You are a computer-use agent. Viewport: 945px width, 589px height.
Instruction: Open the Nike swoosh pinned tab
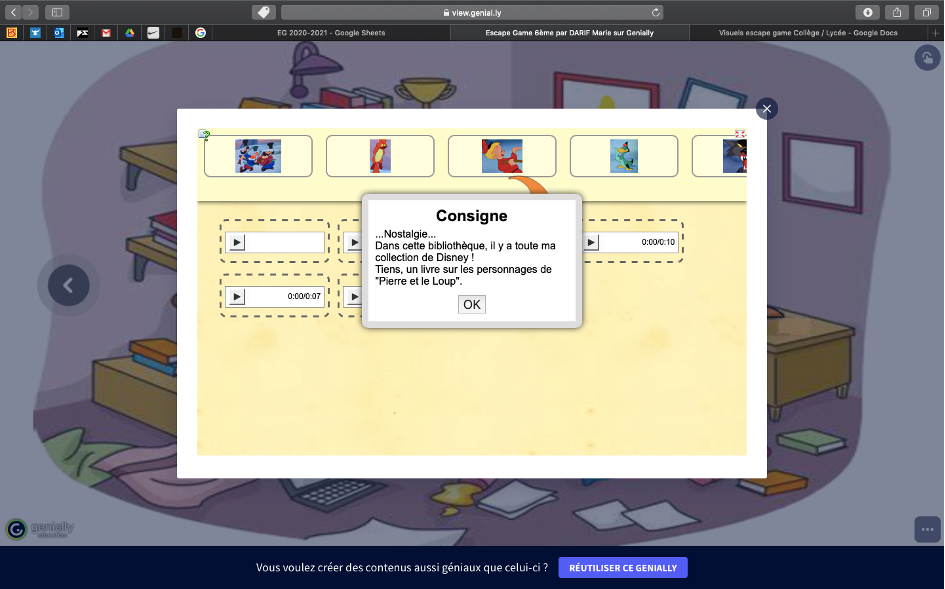click(x=153, y=33)
